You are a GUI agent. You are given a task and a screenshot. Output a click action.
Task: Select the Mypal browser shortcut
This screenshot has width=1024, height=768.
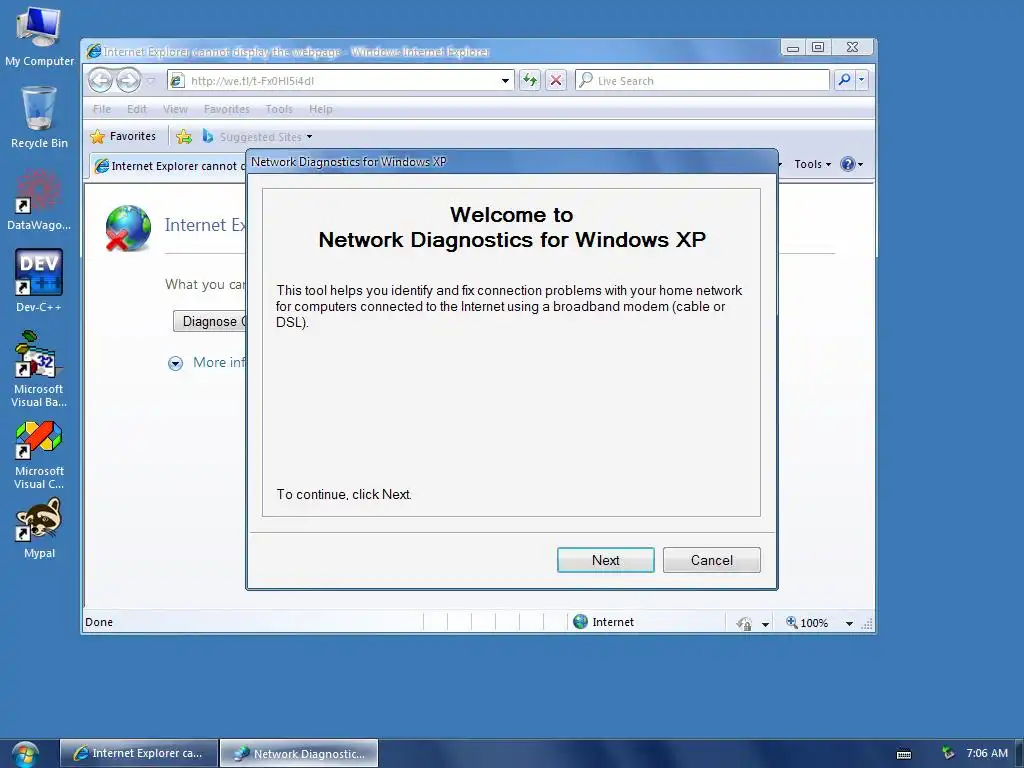coord(39,529)
